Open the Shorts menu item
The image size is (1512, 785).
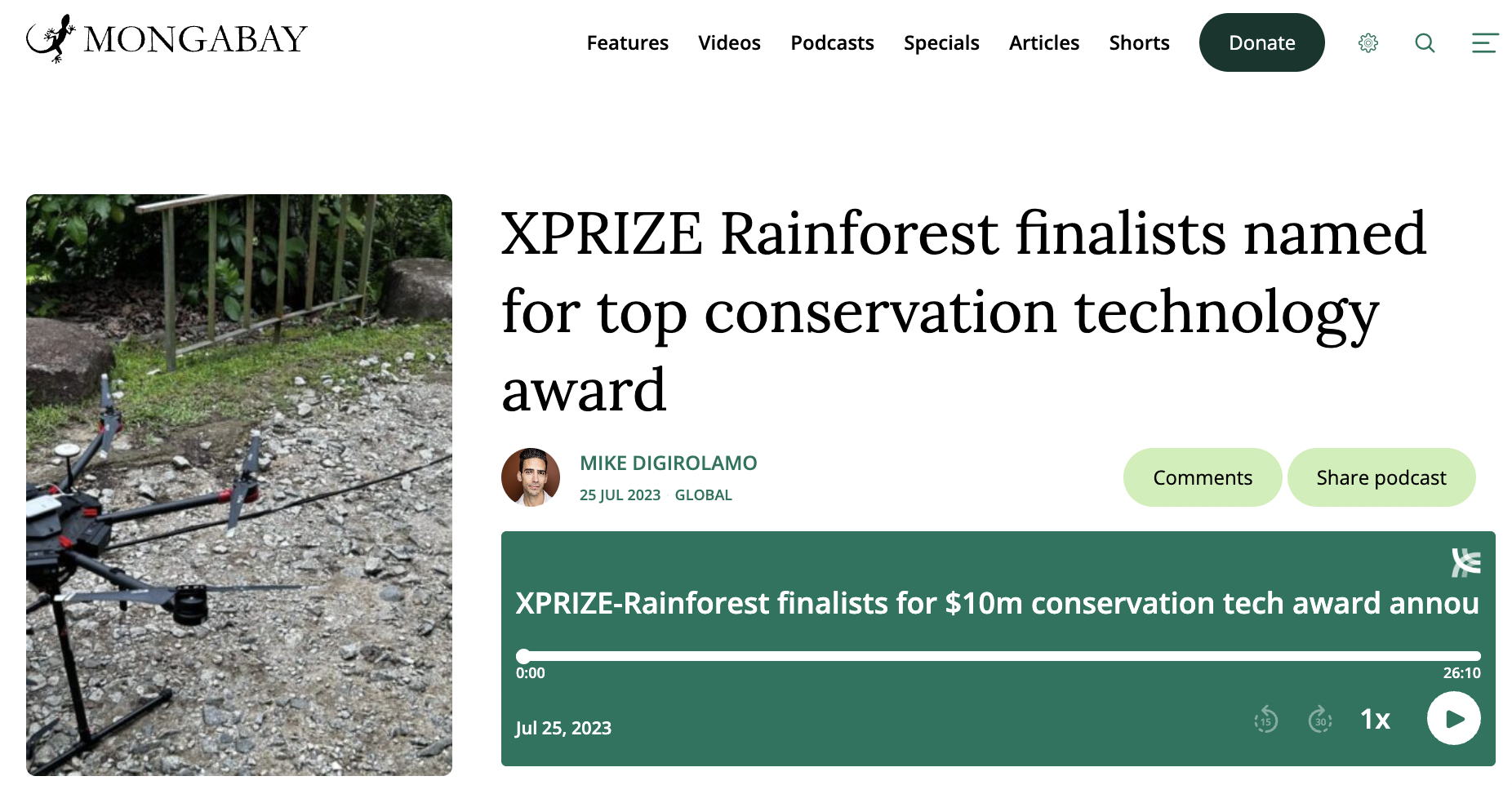pos(1139,42)
